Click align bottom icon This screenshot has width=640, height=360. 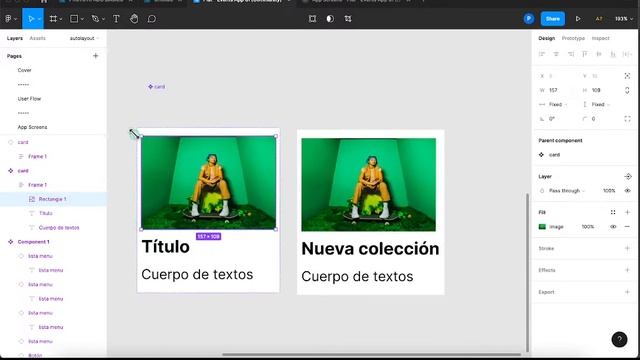coord(613,54)
